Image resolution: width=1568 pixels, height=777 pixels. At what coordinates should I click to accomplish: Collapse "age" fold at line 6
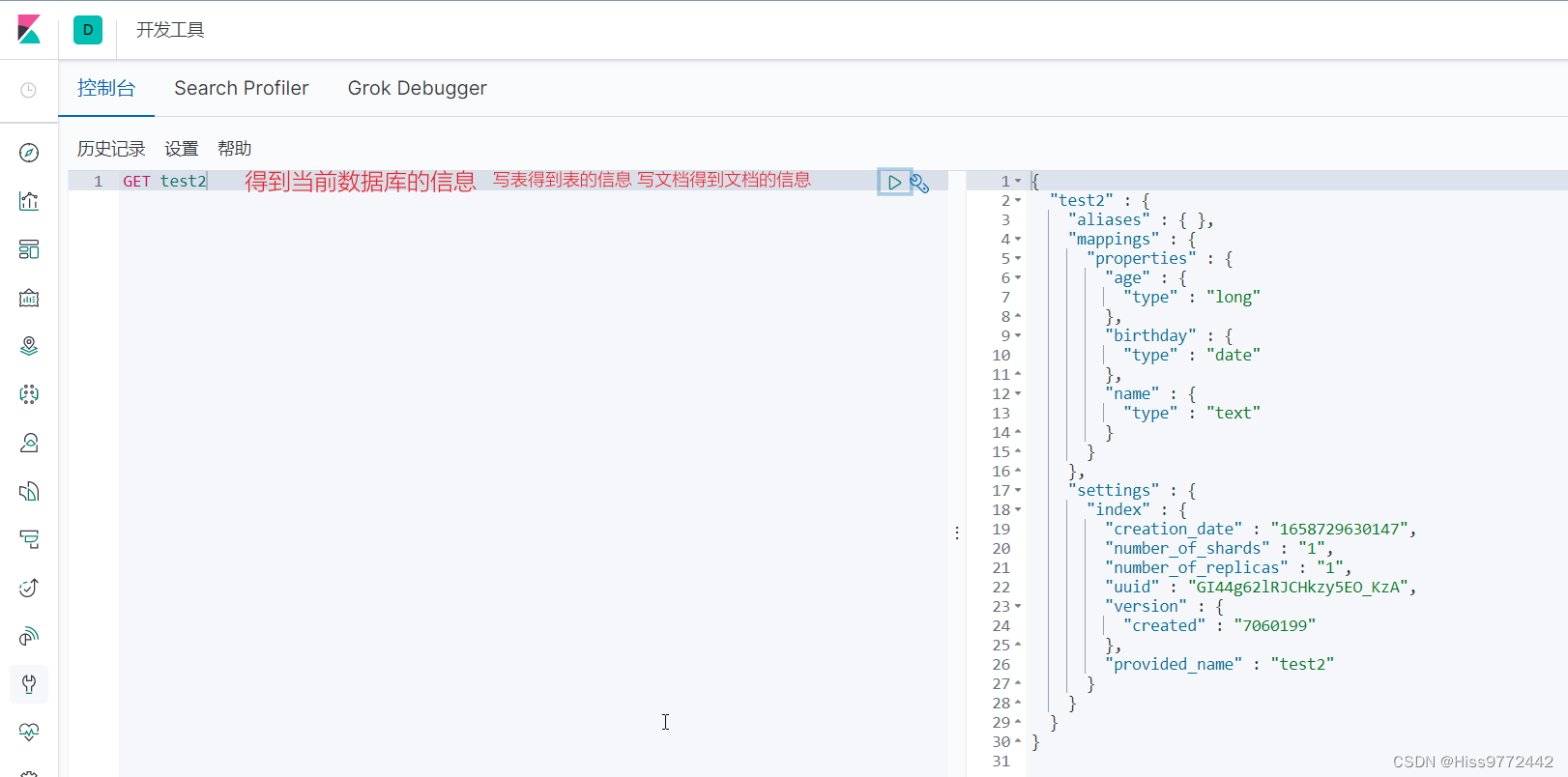click(1018, 277)
